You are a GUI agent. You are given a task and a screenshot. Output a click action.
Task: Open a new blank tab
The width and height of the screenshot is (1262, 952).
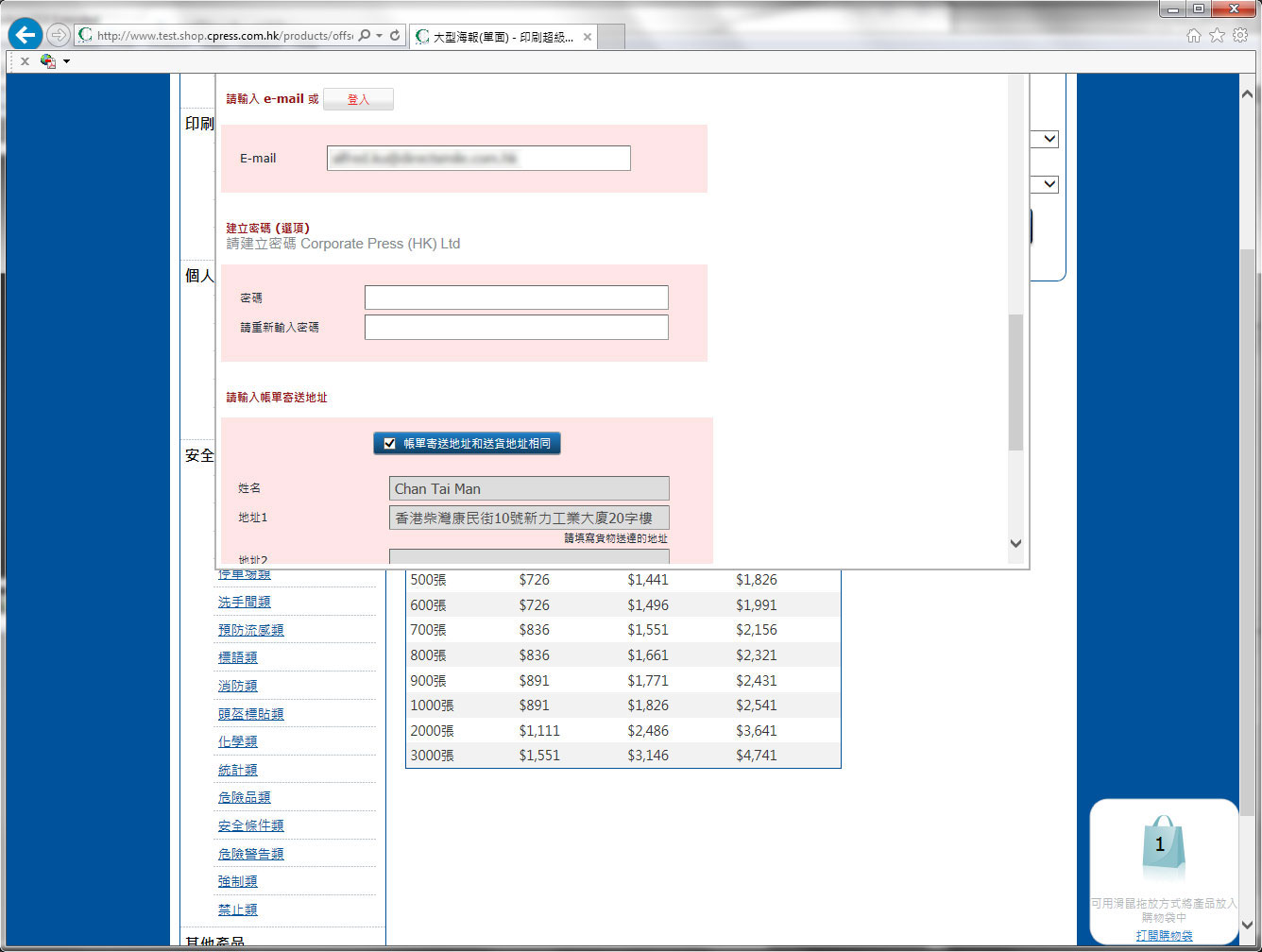click(x=612, y=37)
